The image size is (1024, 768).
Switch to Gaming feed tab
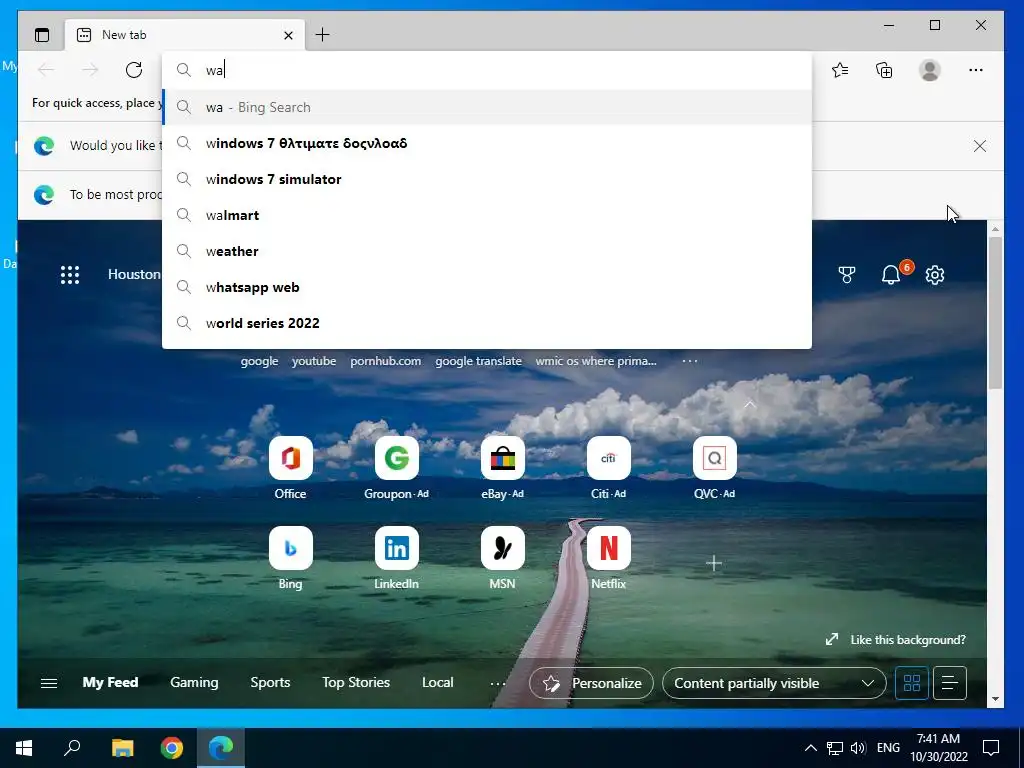pos(194,682)
